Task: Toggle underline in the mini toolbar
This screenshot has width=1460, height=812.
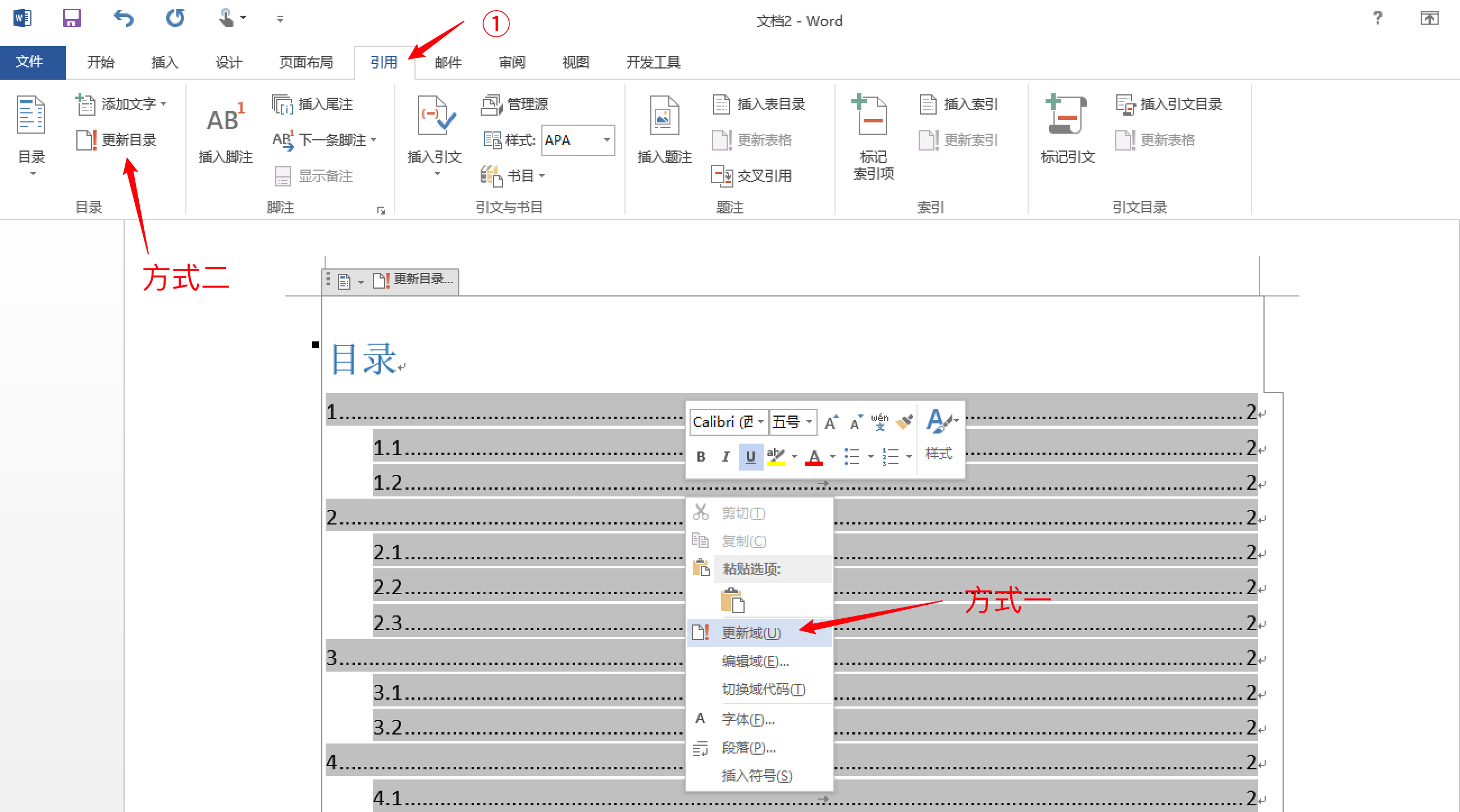Action: pos(750,457)
